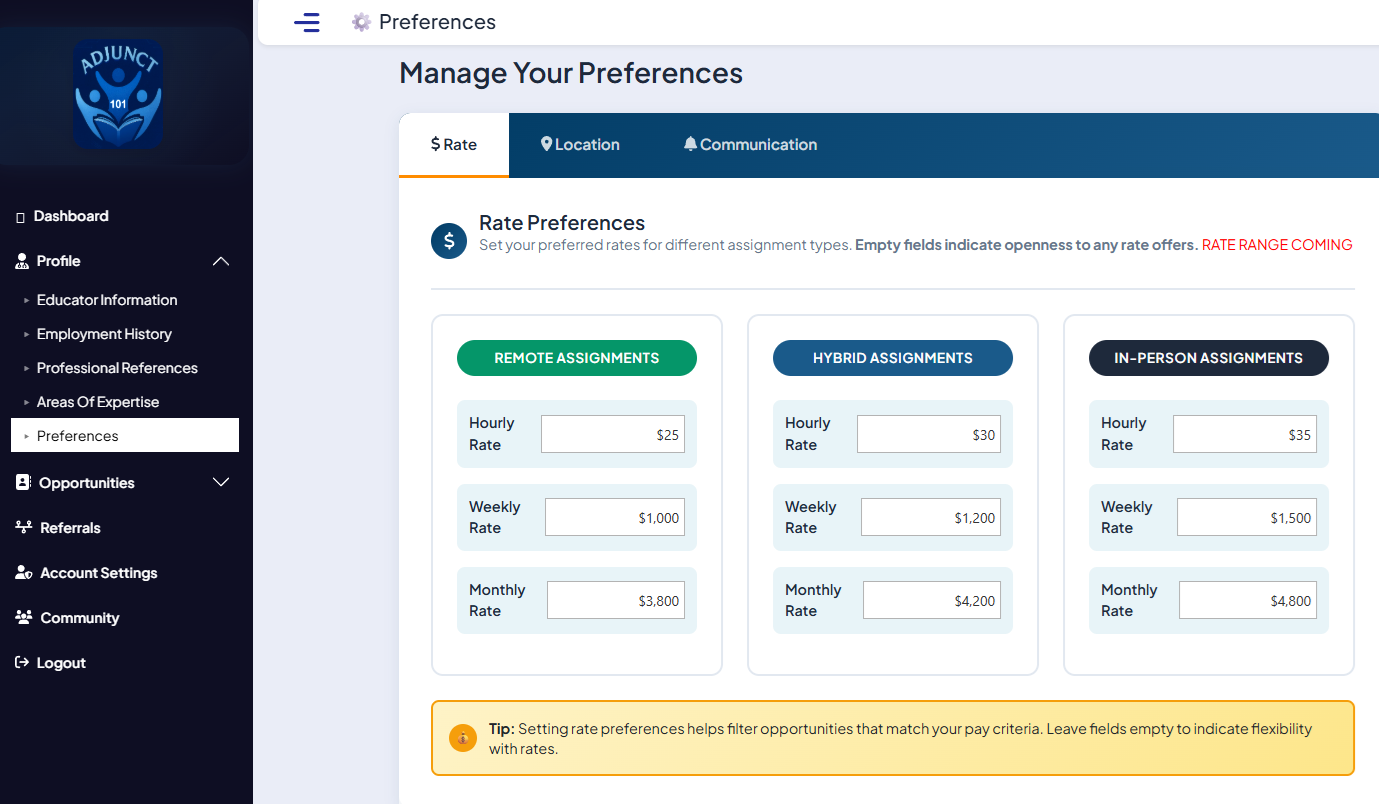Click the gear icon beside Preferences title
Image resolution: width=1379 pixels, height=804 pixels.
361,22
